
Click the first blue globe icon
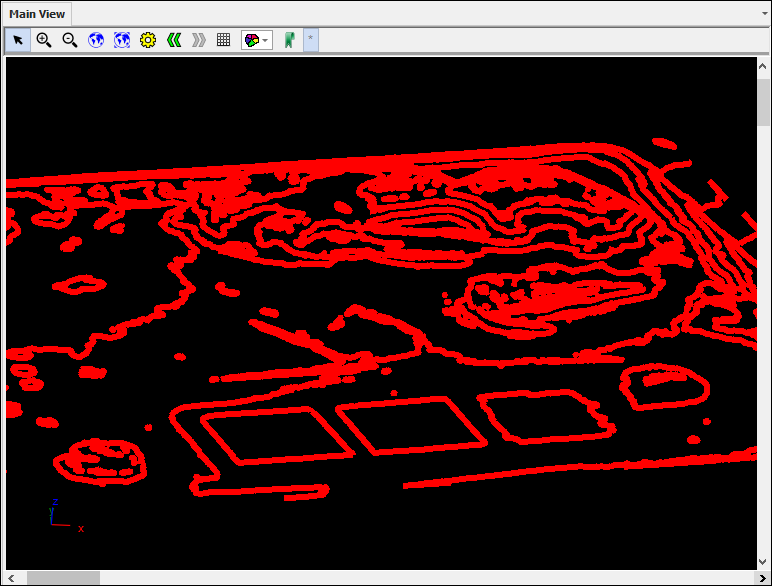(x=96, y=40)
